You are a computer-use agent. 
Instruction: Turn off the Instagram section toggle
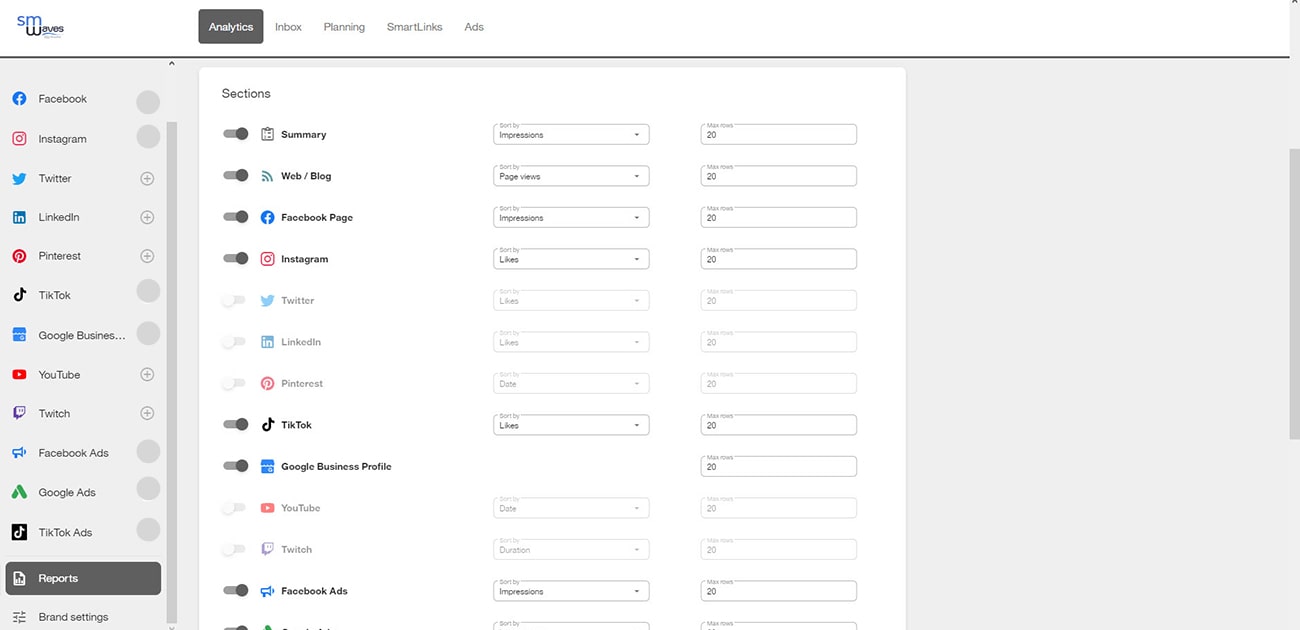point(236,258)
